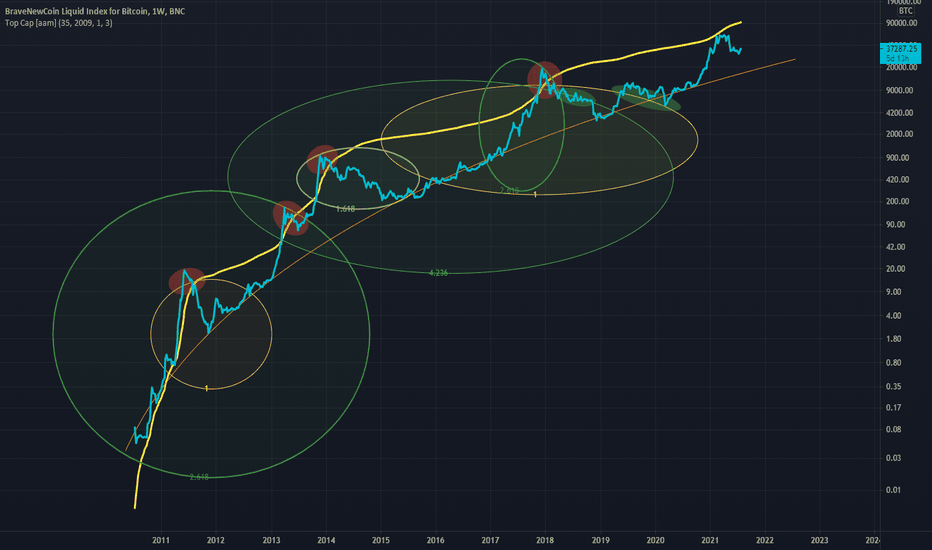Click the 2017 label on time axis
Viewport: 932px width, 550px height.
click(490, 540)
